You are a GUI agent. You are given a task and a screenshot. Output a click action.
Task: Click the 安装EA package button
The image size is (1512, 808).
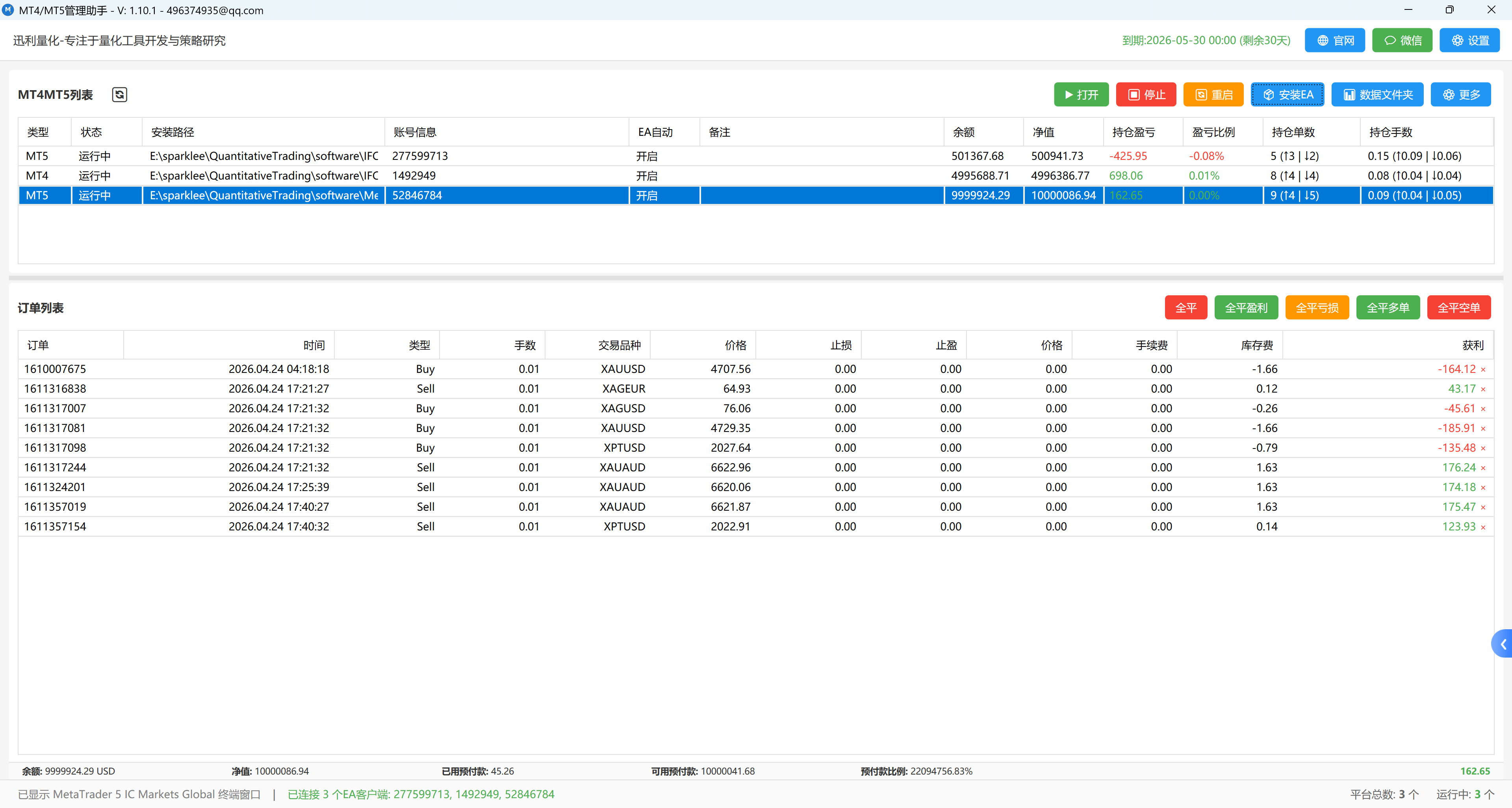pos(1287,95)
